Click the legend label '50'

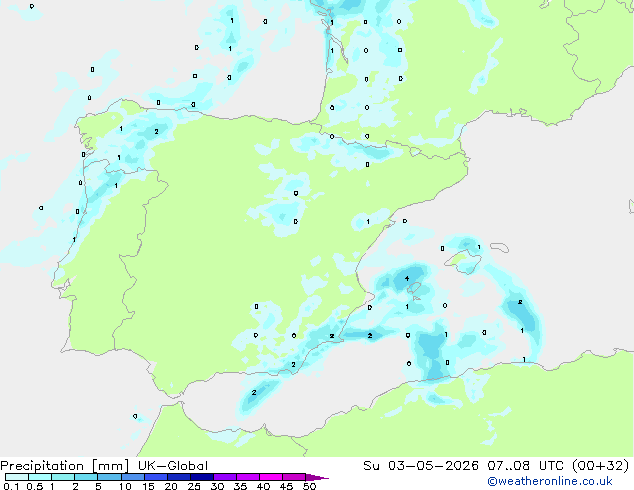(x=309, y=486)
